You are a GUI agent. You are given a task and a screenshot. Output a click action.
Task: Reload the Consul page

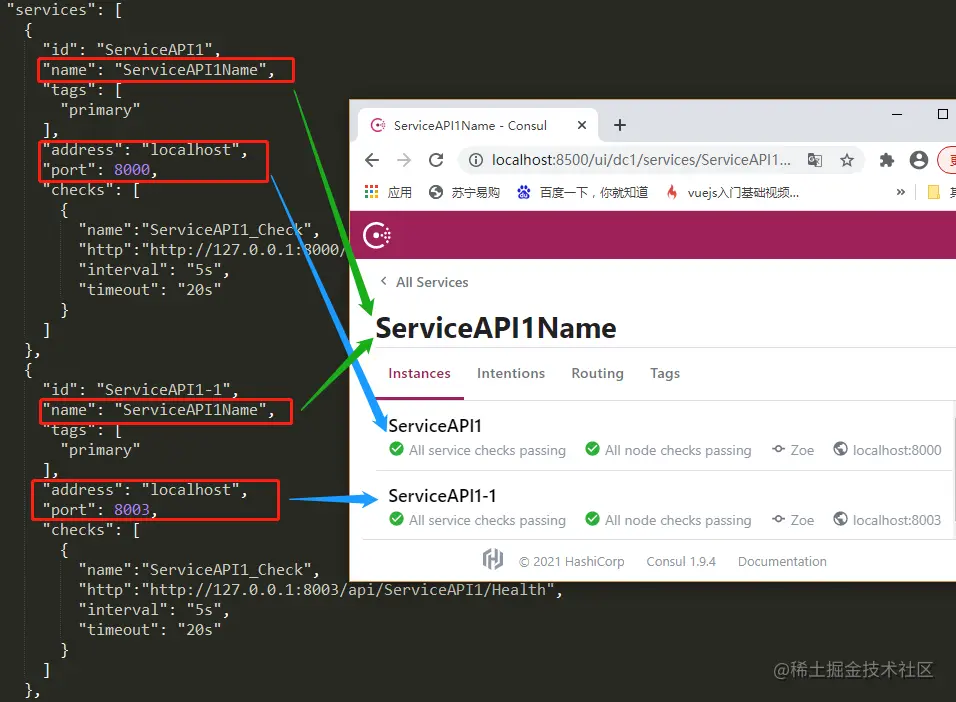click(x=436, y=160)
